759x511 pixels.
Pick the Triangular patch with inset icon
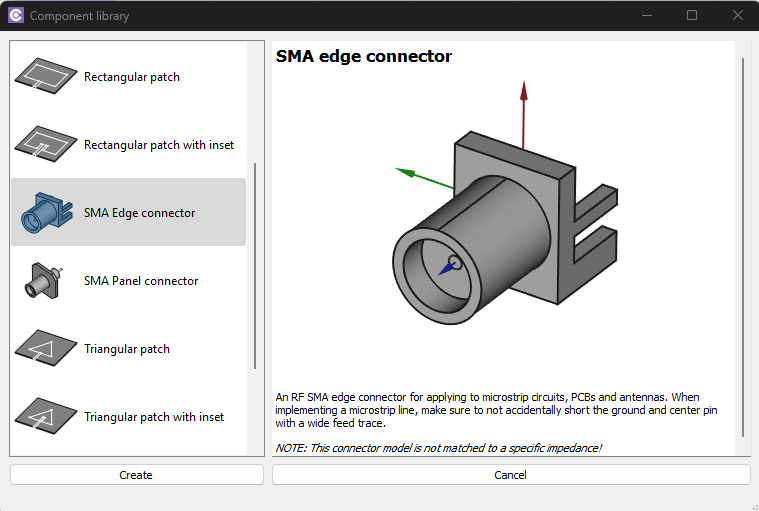[x=46, y=416]
